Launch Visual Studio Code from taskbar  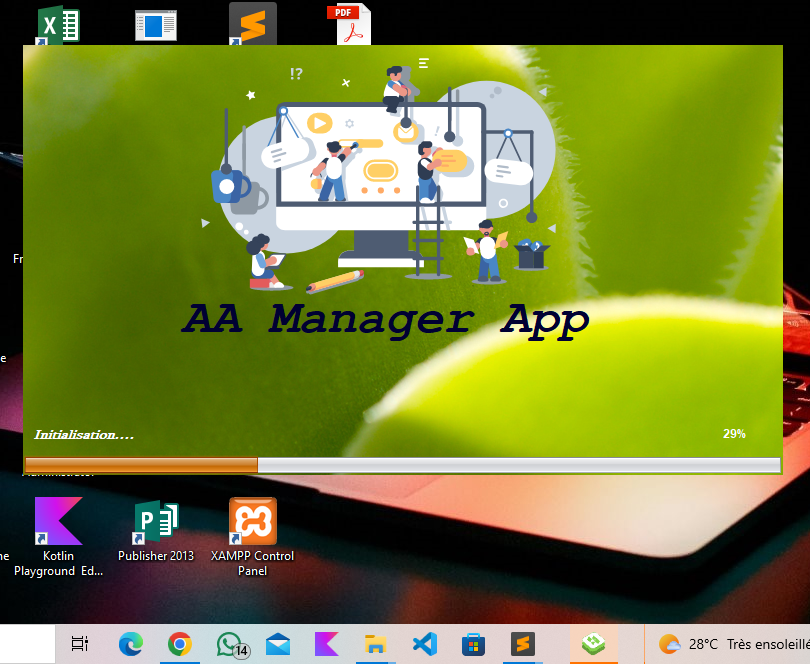[x=424, y=644]
